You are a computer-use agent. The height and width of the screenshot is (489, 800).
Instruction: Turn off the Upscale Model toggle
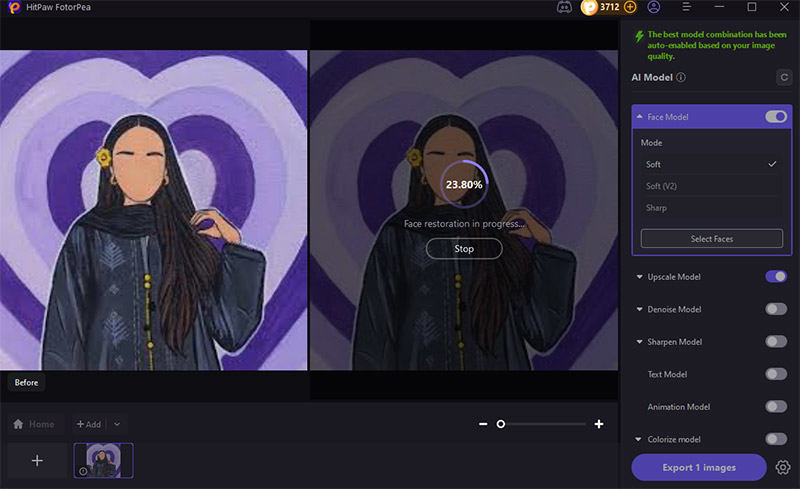pyautogui.click(x=776, y=276)
